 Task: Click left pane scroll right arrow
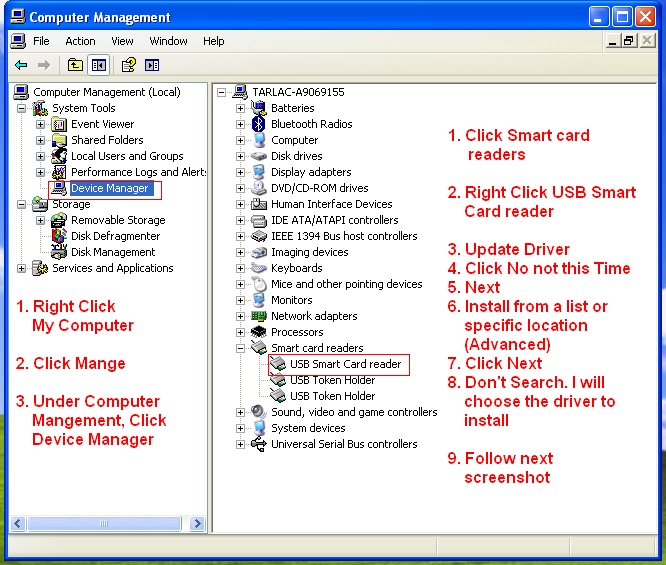pyautogui.click(x=198, y=523)
